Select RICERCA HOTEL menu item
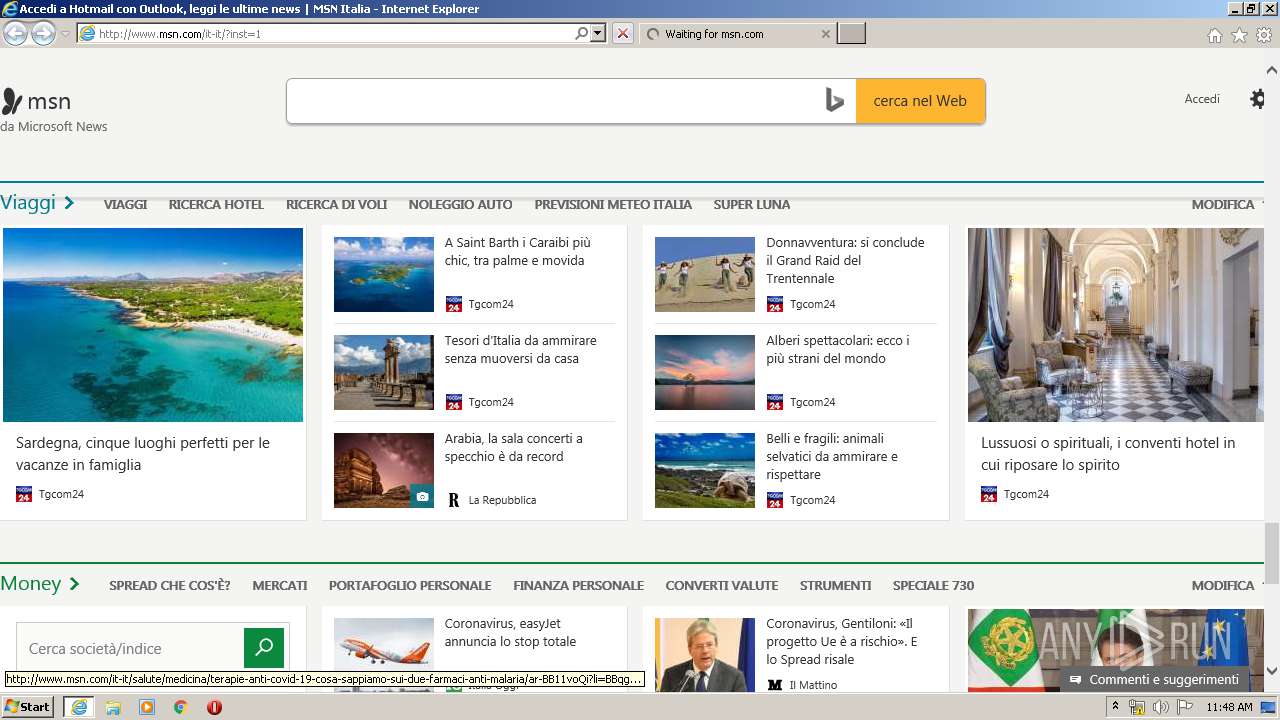This screenshot has height=720, width=1280. coord(216,204)
